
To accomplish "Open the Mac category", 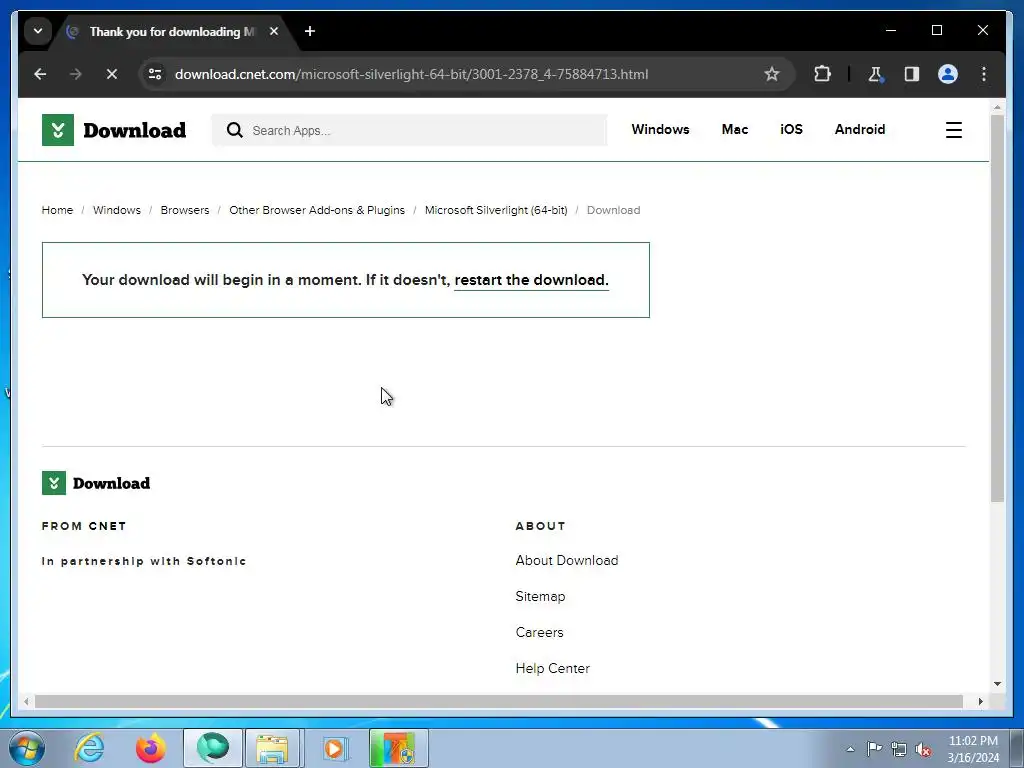I will (x=735, y=129).
